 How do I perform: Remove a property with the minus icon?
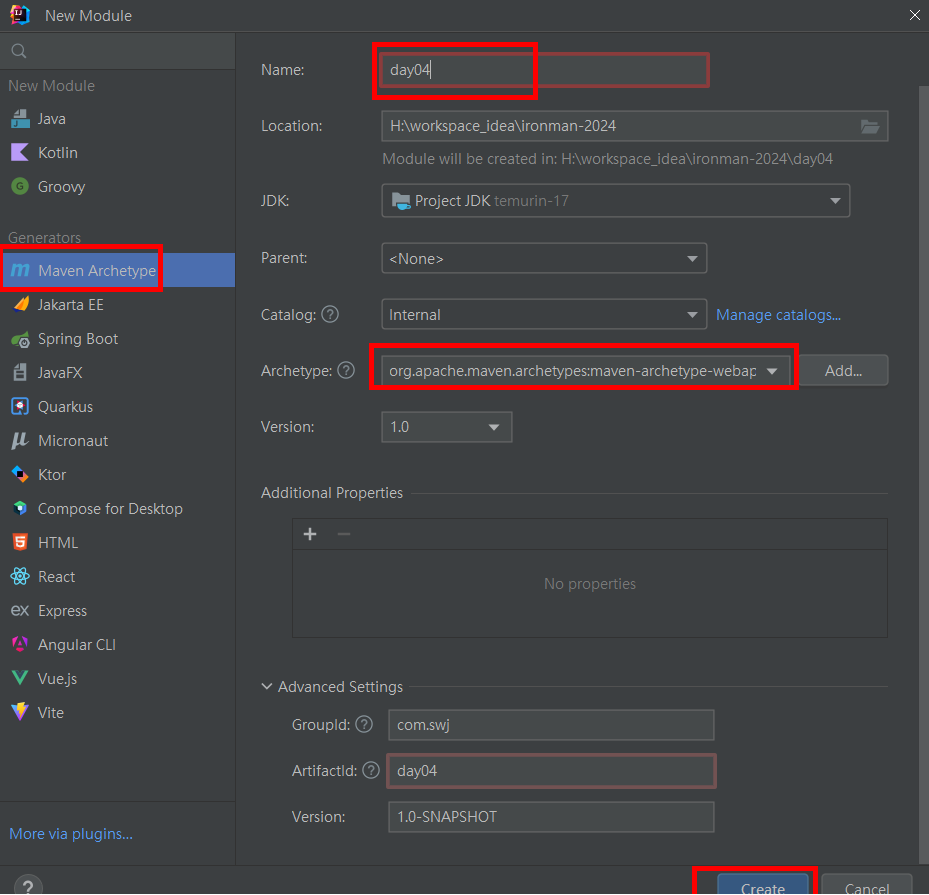coord(344,534)
